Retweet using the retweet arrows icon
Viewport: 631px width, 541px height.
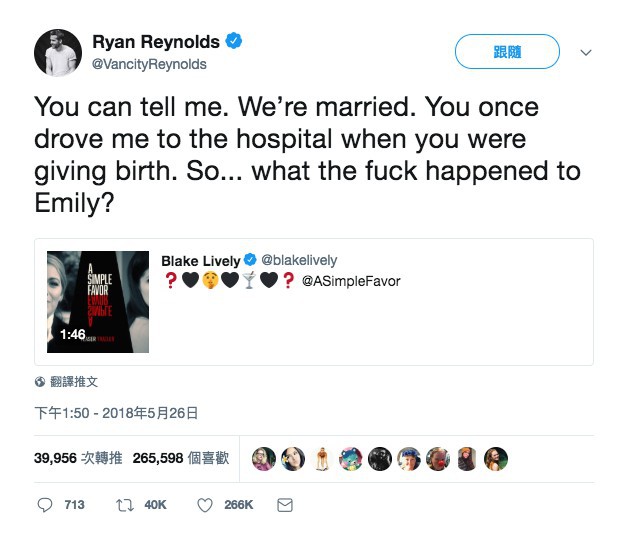(x=126, y=505)
